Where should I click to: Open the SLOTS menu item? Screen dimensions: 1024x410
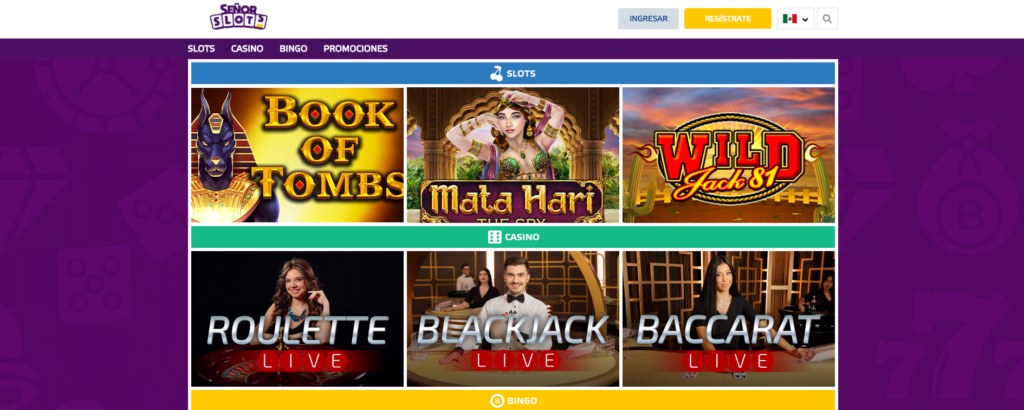(201, 48)
